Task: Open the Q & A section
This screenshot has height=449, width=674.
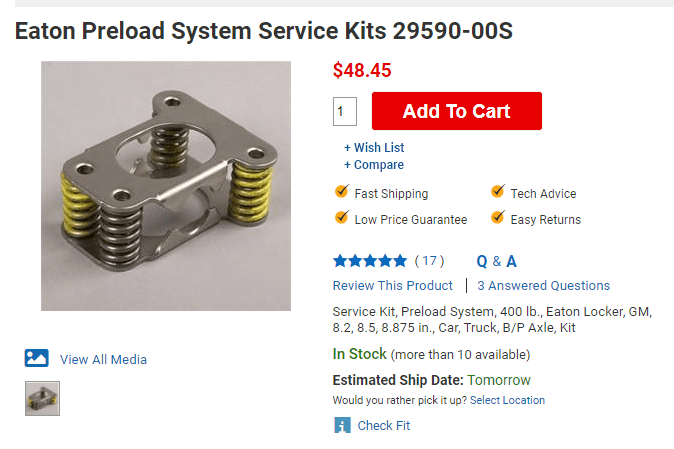Action: [496, 261]
